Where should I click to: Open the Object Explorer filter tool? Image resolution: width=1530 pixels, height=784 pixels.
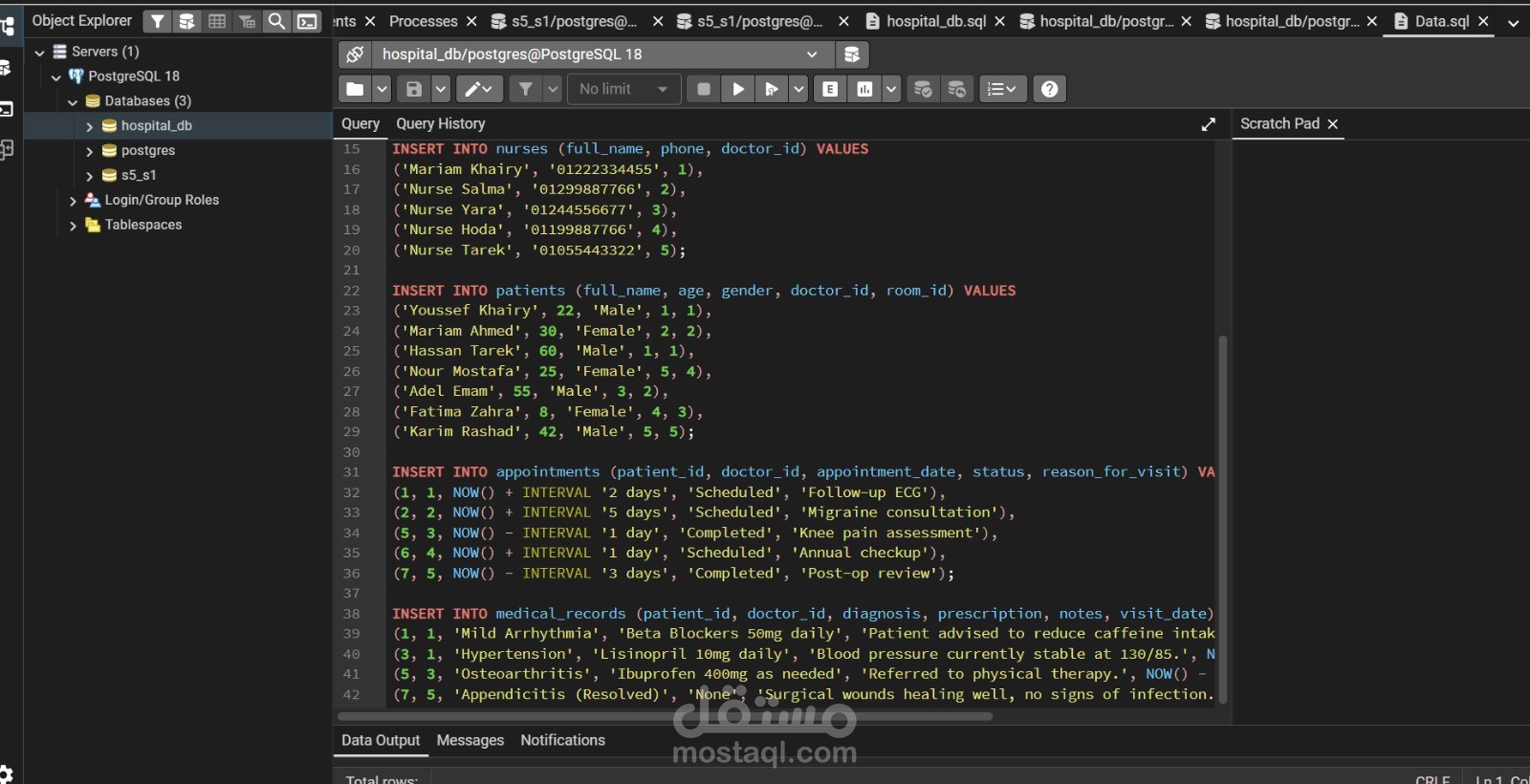tap(158, 21)
